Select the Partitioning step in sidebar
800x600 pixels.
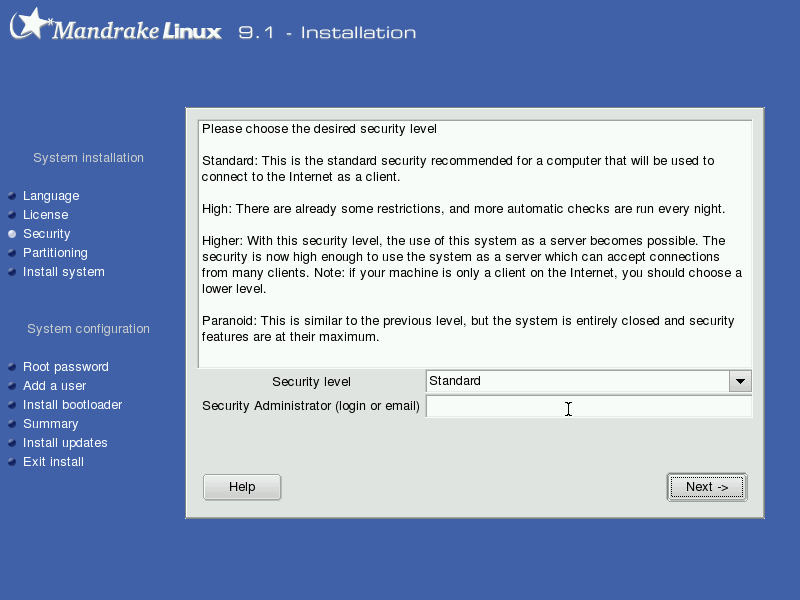(55, 253)
